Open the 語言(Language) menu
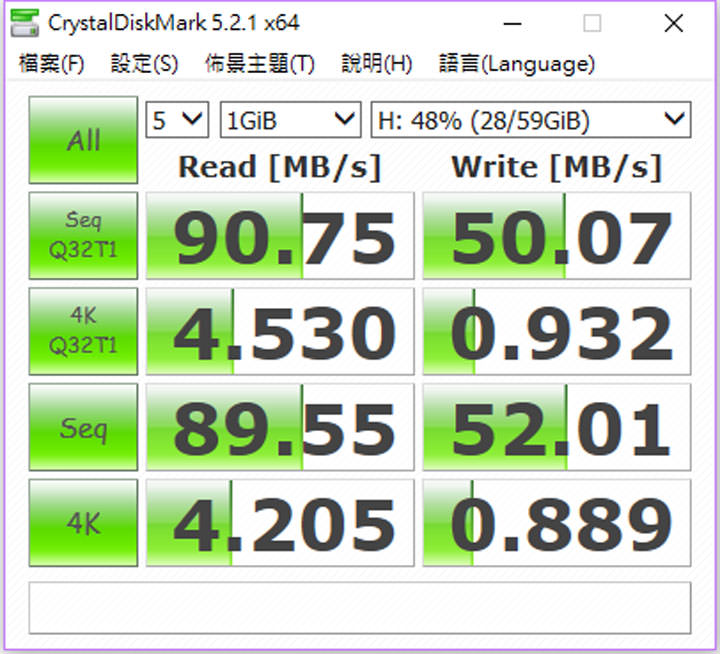This screenshot has height=654, width=720. coord(516,64)
